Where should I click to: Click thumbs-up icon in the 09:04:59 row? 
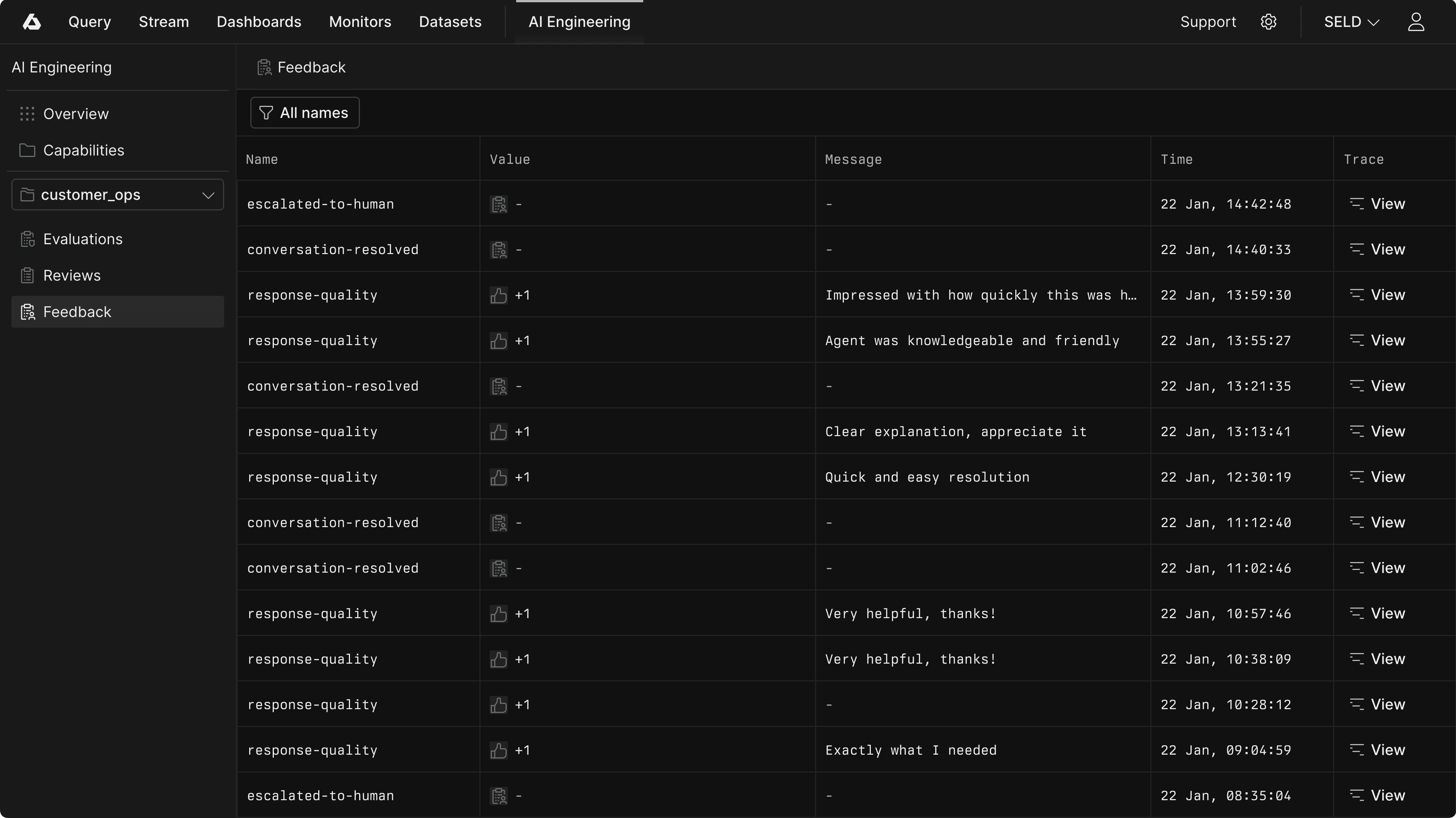pyautogui.click(x=498, y=750)
